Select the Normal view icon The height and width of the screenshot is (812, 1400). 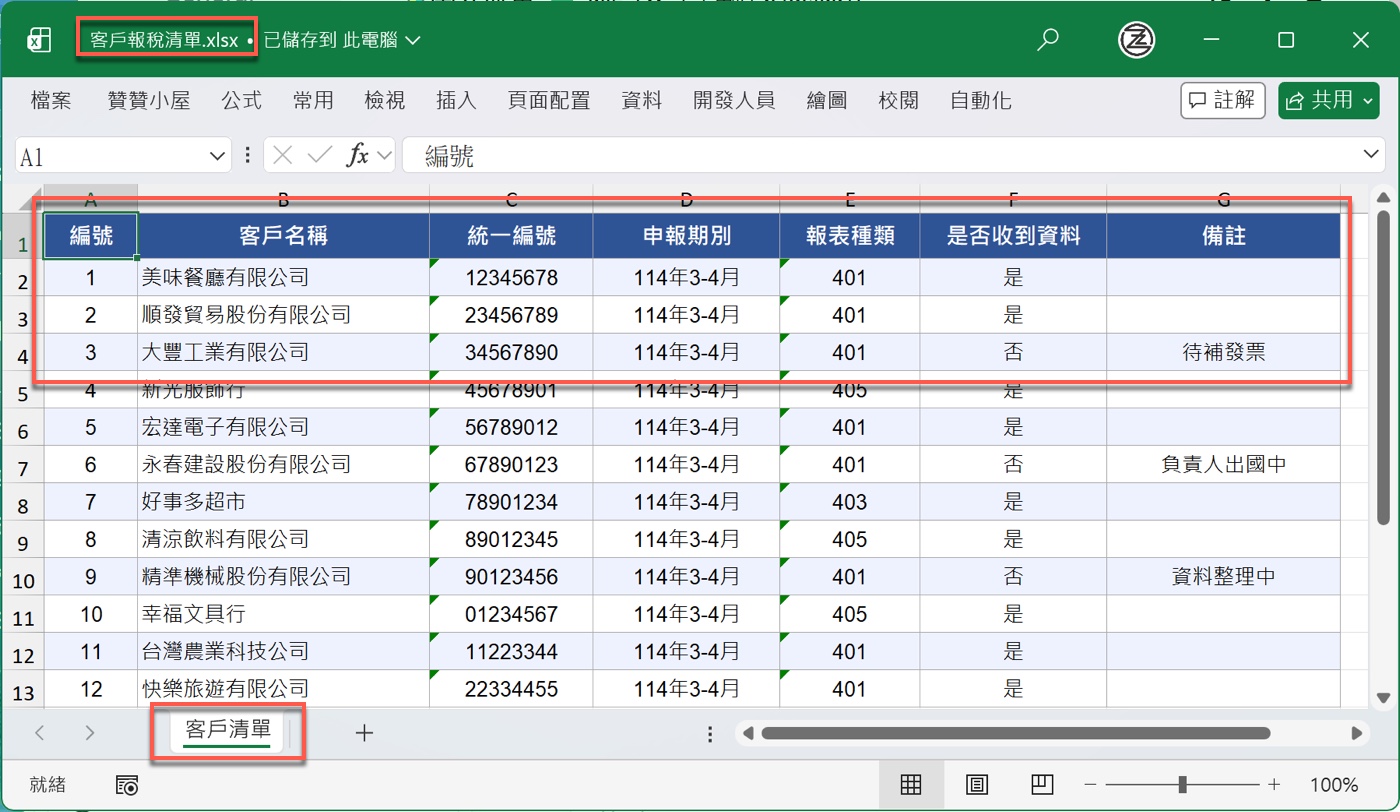pos(910,785)
